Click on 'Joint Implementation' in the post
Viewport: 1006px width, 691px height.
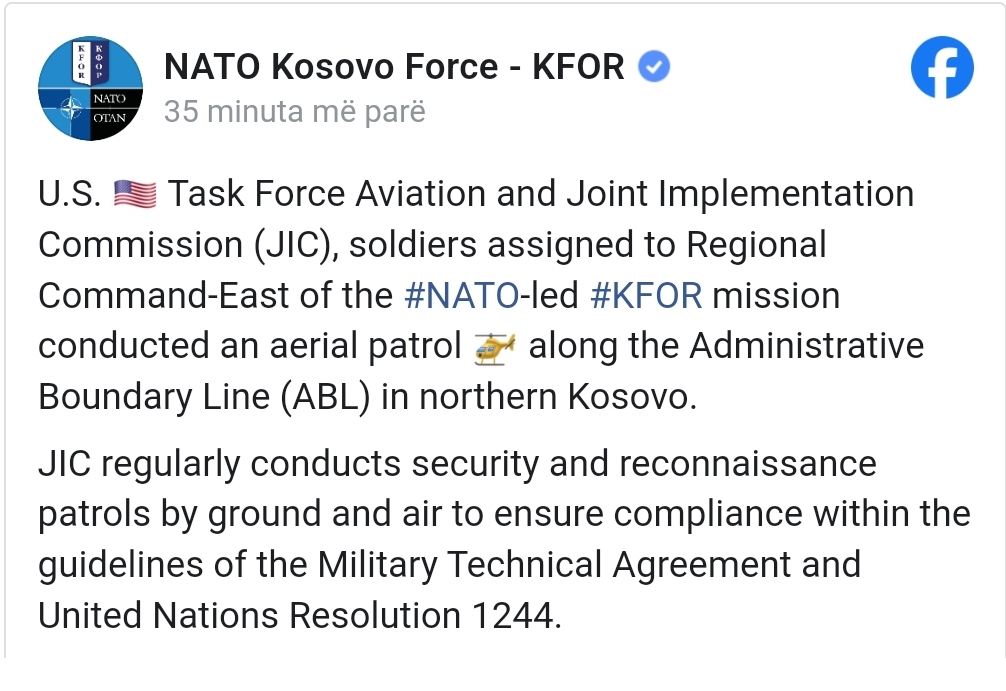[740, 195]
